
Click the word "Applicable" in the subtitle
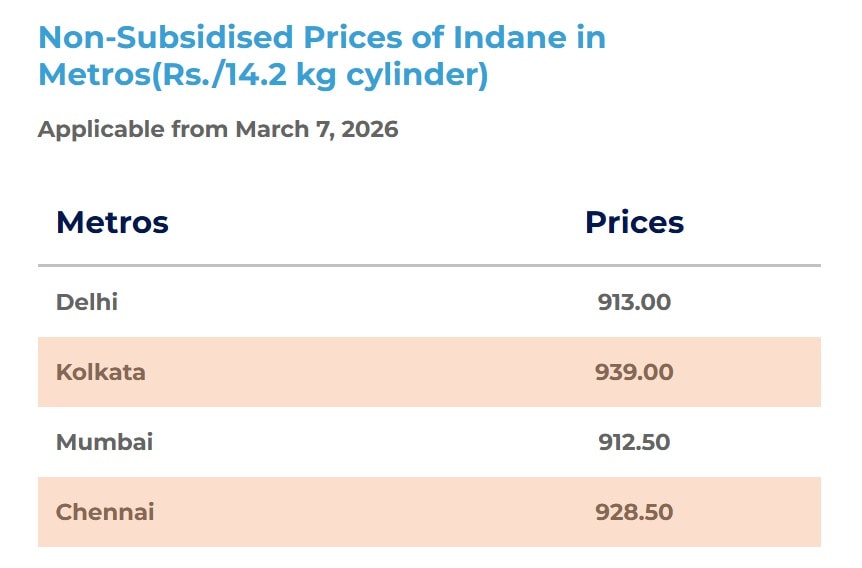[101, 130]
